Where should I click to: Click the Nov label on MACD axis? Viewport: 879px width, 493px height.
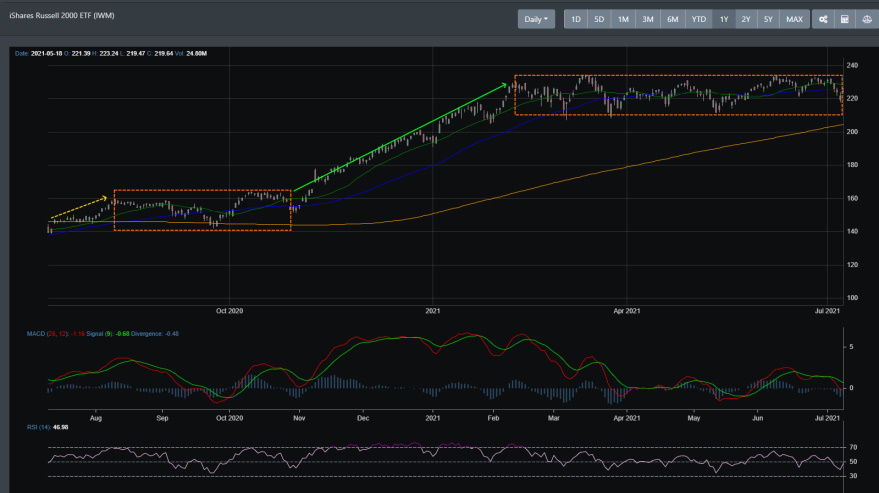point(299,418)
